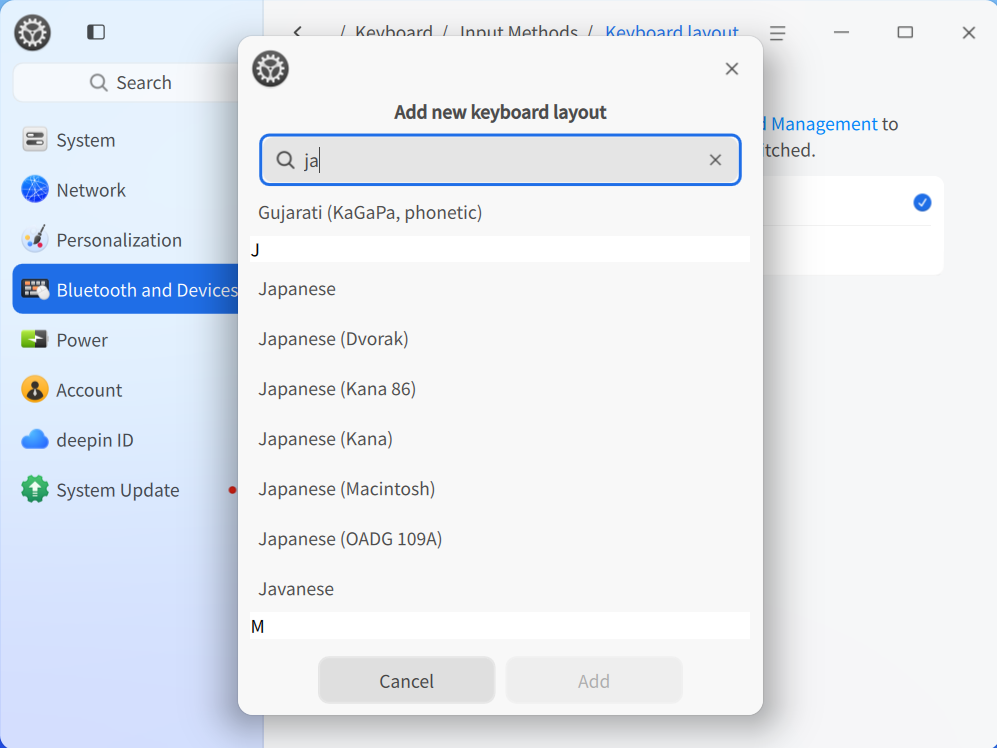Select the Javanese layout
This screenshot has width=997, height=748.
(x=500, y=588)
